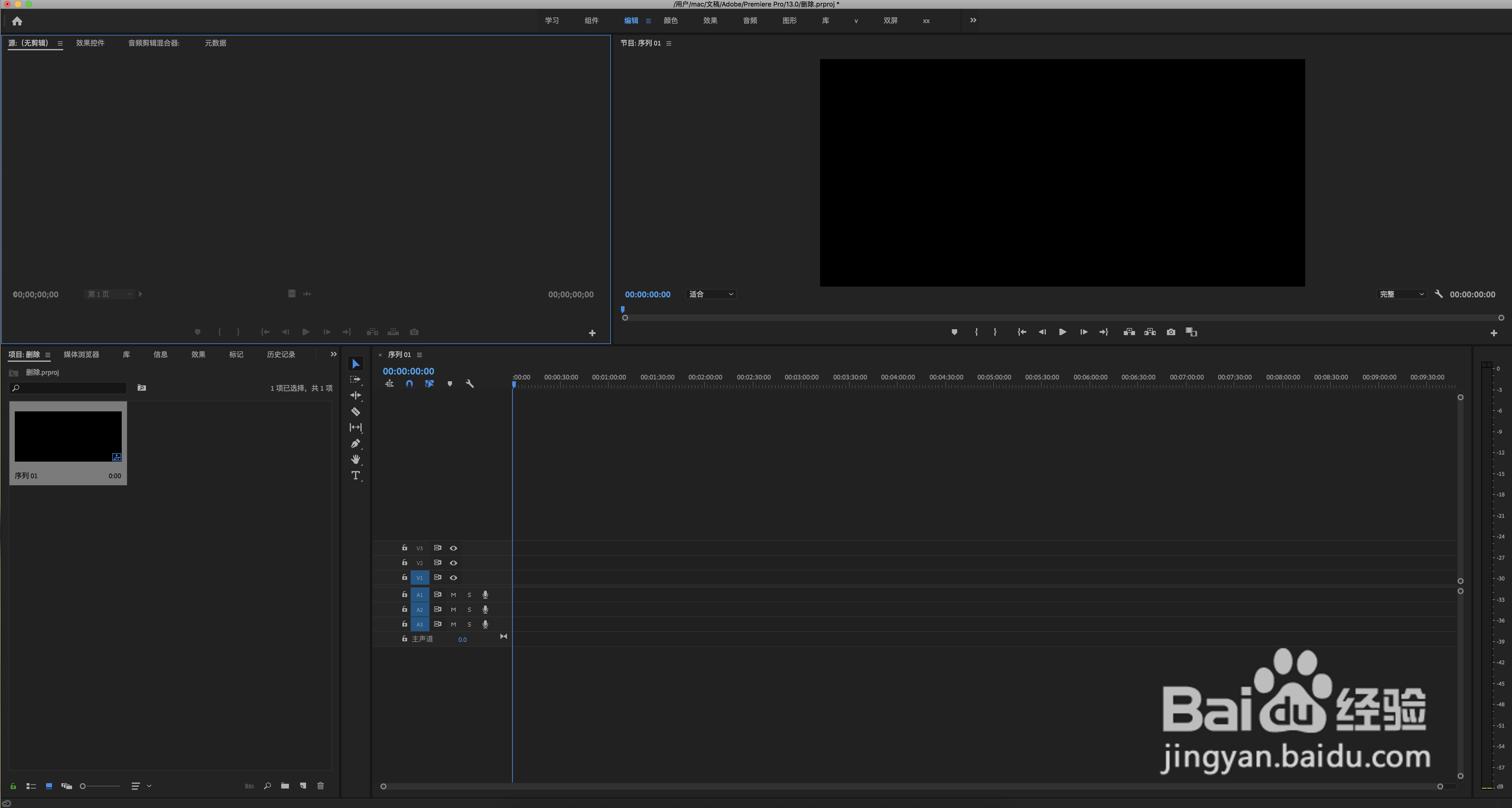The width and height of the screenshot is (1512, 808).
Task: Select the Selection tool arrow
Action: pyautogui.click(x=356, y=364)
